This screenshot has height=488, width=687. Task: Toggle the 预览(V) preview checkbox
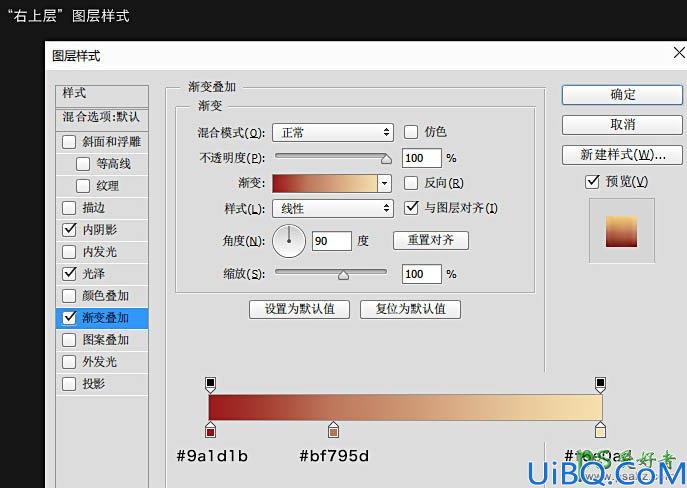click(592, 181)
